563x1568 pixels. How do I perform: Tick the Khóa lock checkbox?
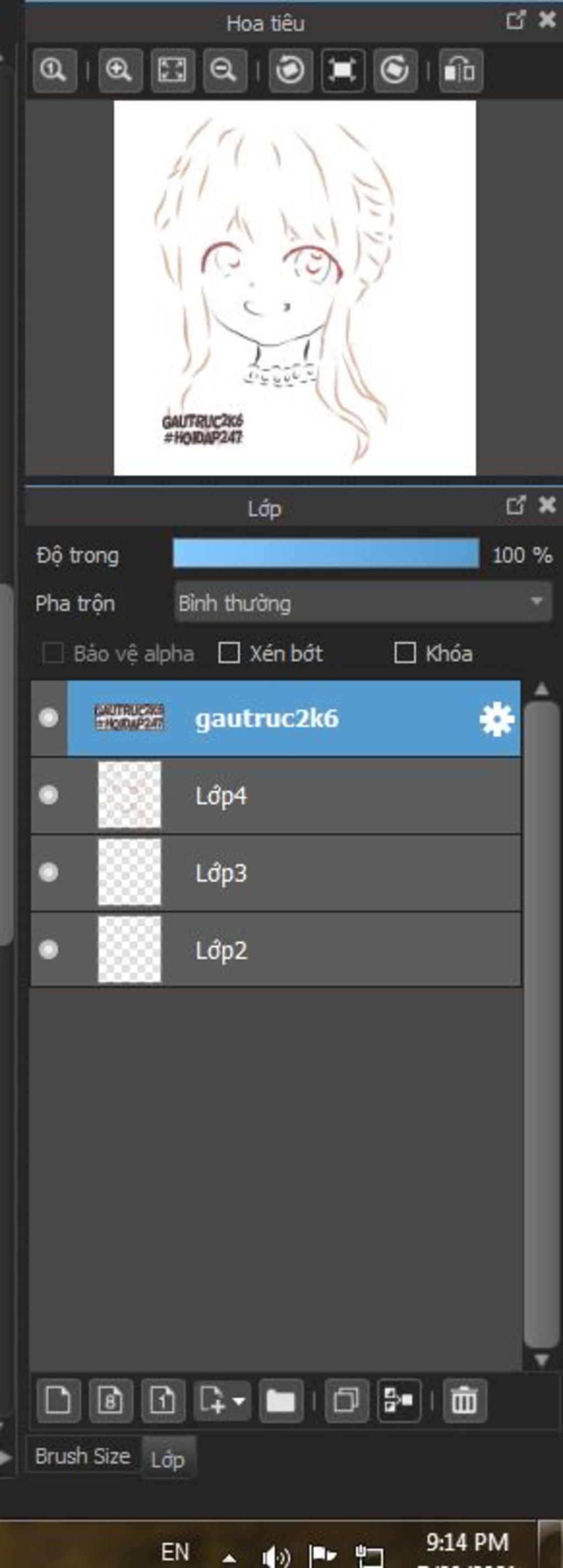coord(405,653)
